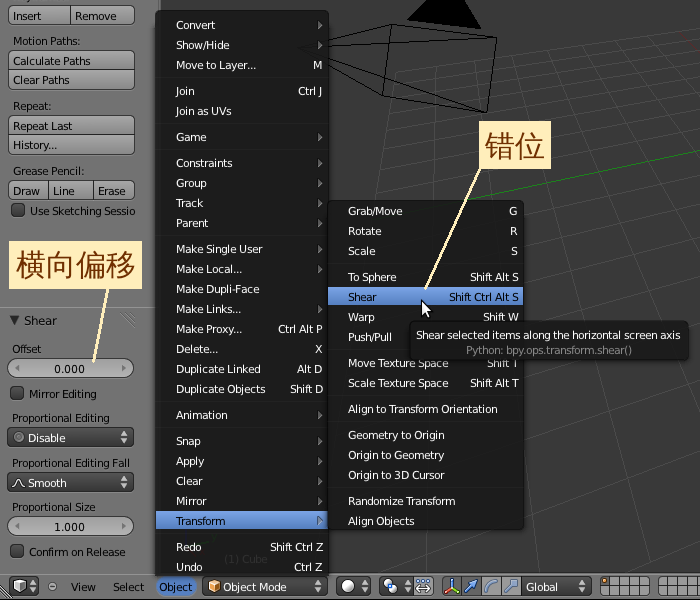Open the Smooth falloff dropdown
The image size is (700, 600).
71,483
